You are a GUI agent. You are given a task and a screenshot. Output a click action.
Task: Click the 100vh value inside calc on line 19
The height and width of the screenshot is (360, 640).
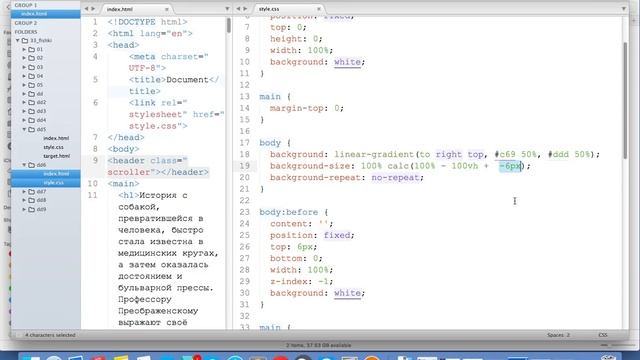[464, 166]
